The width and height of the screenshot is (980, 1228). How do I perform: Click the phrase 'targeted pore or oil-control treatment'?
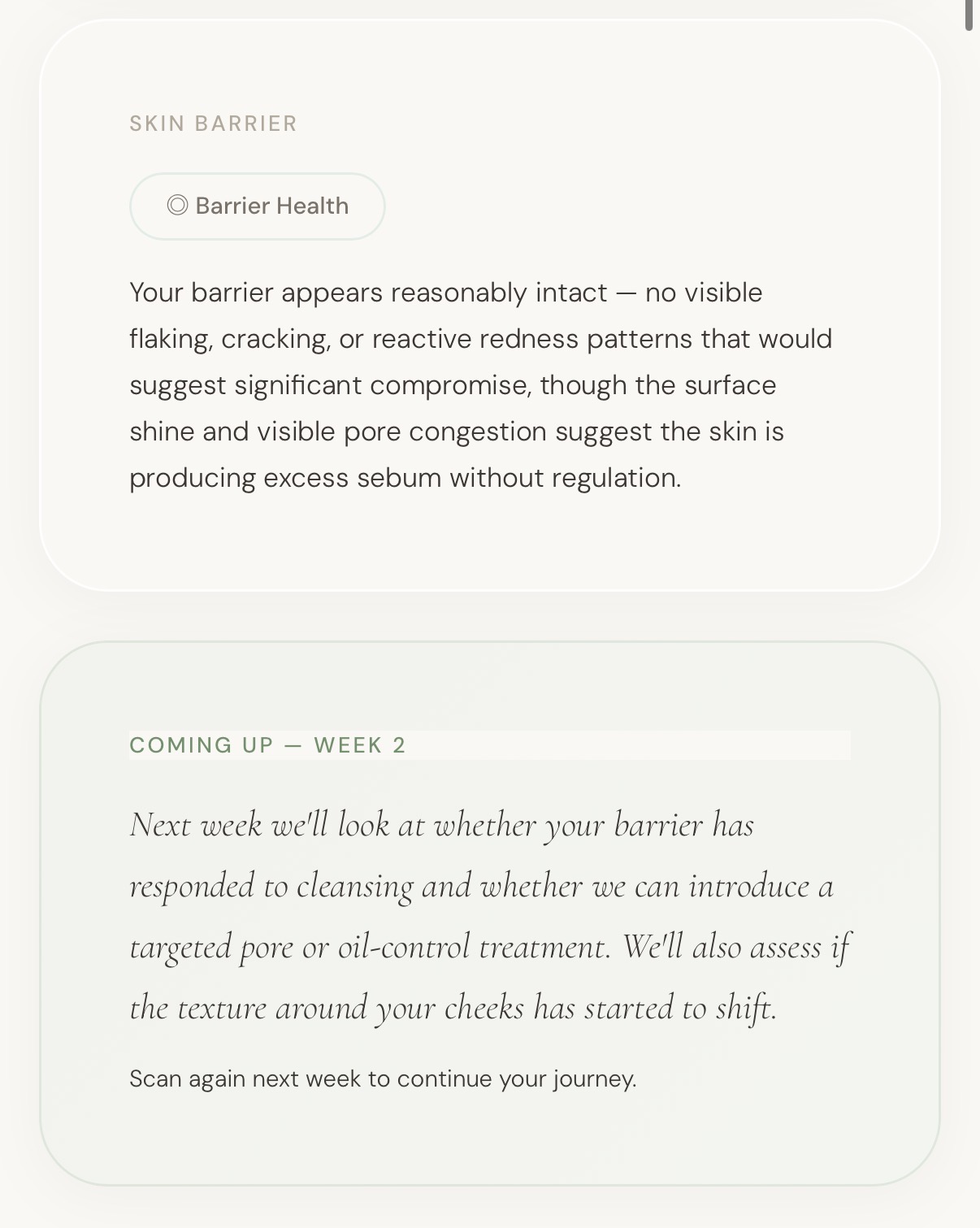[370, 947]
